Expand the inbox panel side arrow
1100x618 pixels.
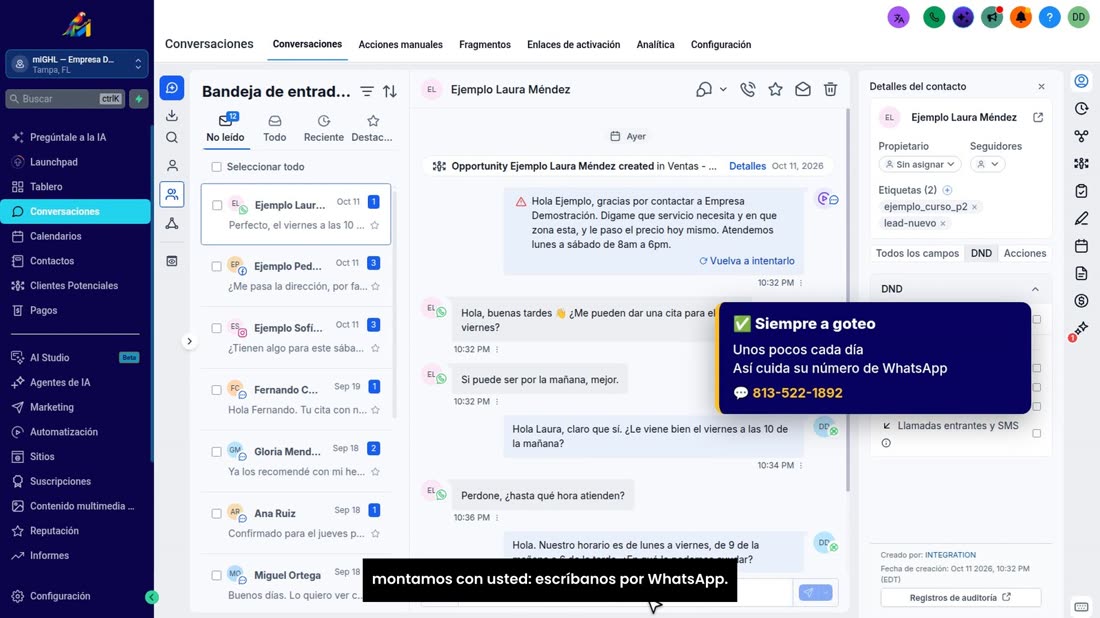[x=189, y=342]
